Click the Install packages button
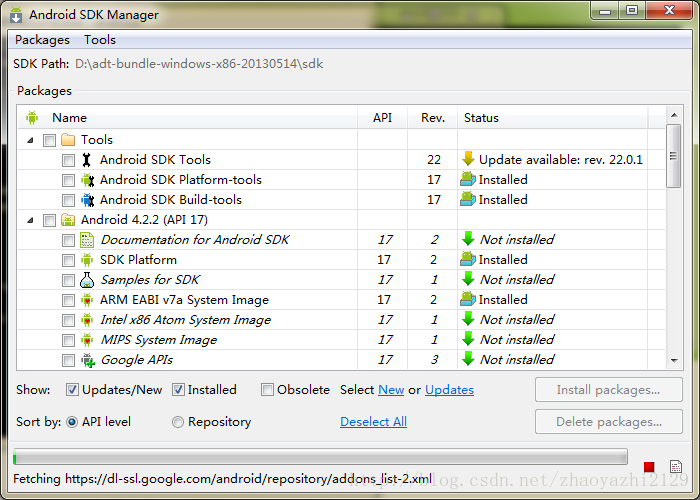Viewport: 700px width, 500px height. (x=608, y=390)
